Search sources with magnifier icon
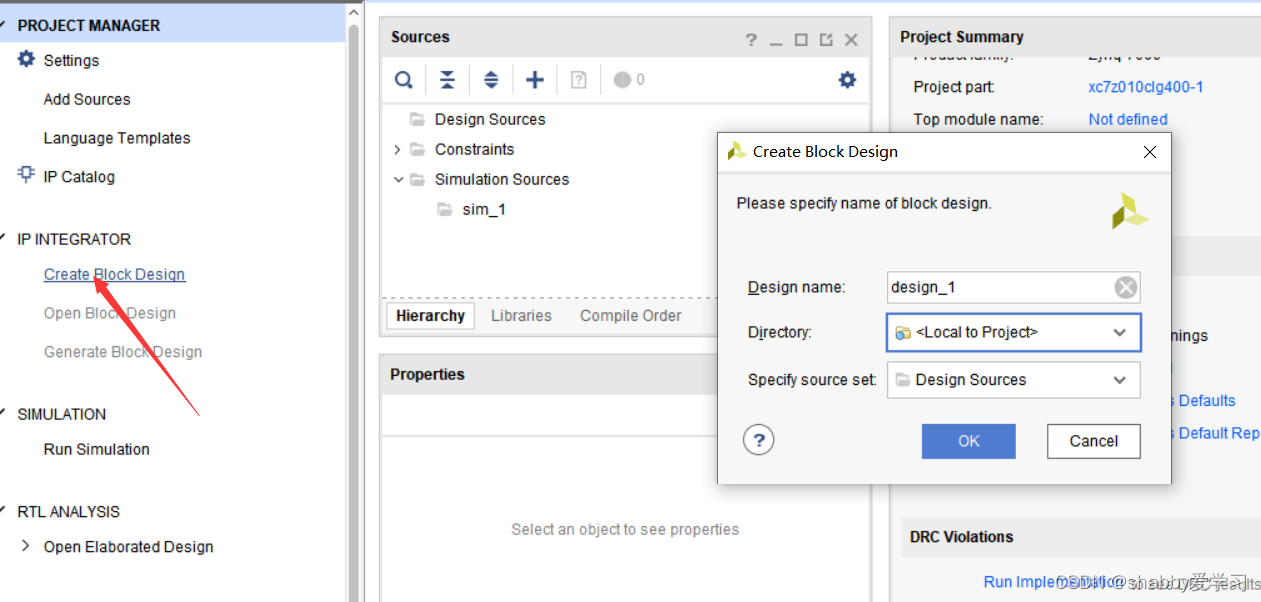Viewport: 1261px width, 602px height. 404,80
